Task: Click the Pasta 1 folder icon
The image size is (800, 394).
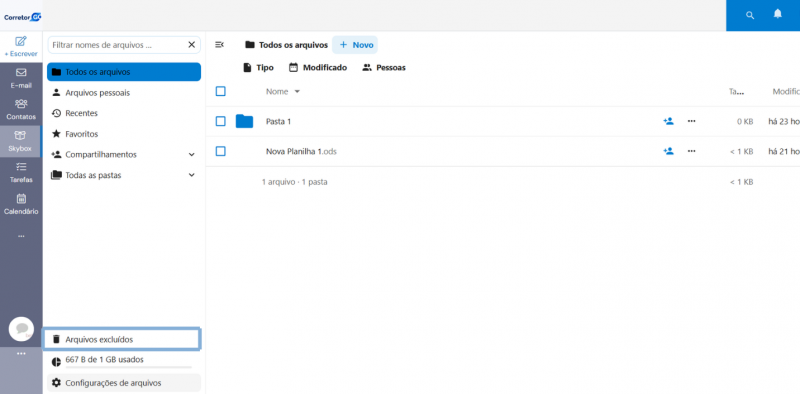Action: point(244,121)
